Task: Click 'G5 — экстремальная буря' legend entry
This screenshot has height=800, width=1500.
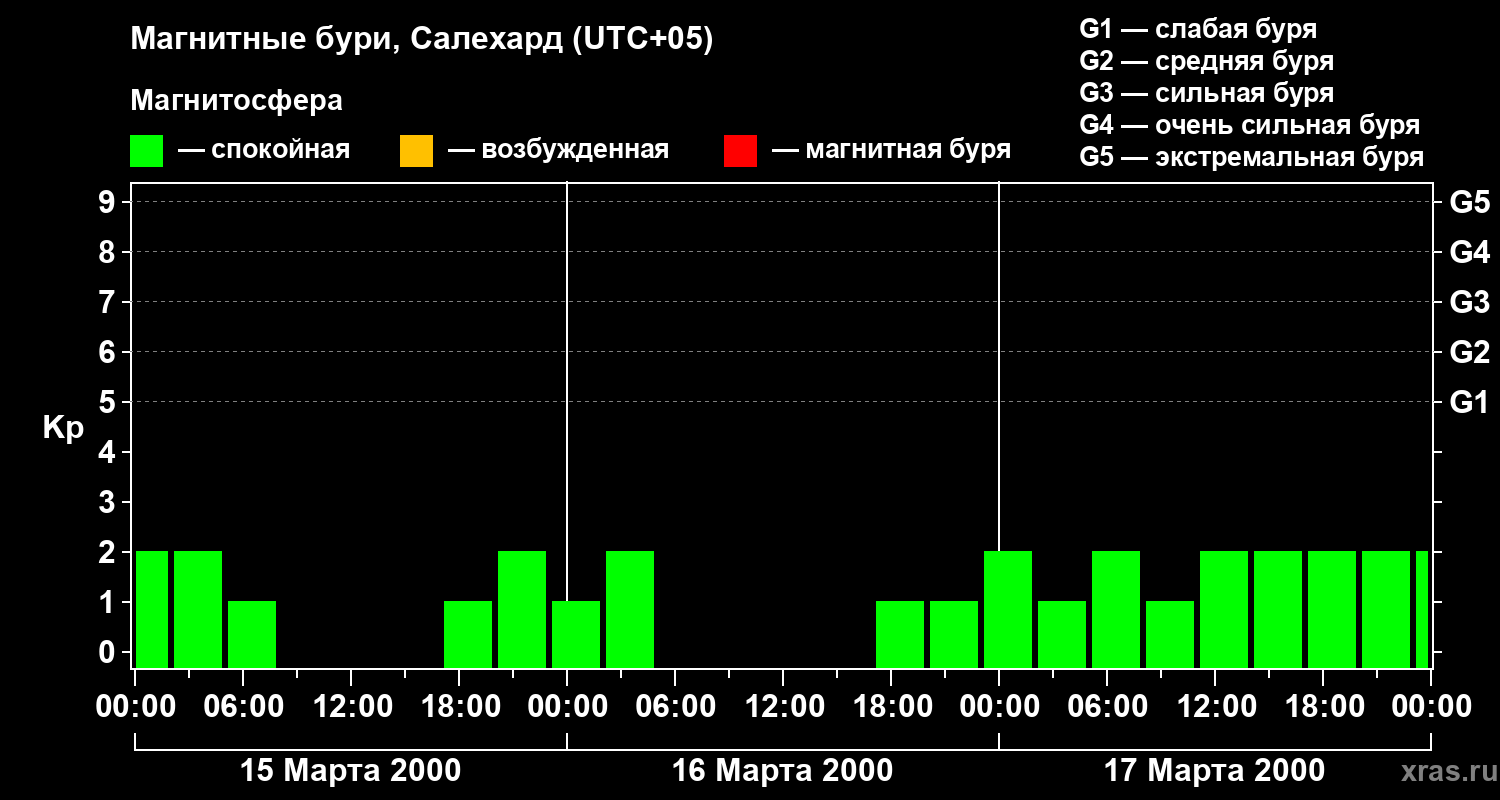Action: pyautogui.click(x=1251, y=157)
